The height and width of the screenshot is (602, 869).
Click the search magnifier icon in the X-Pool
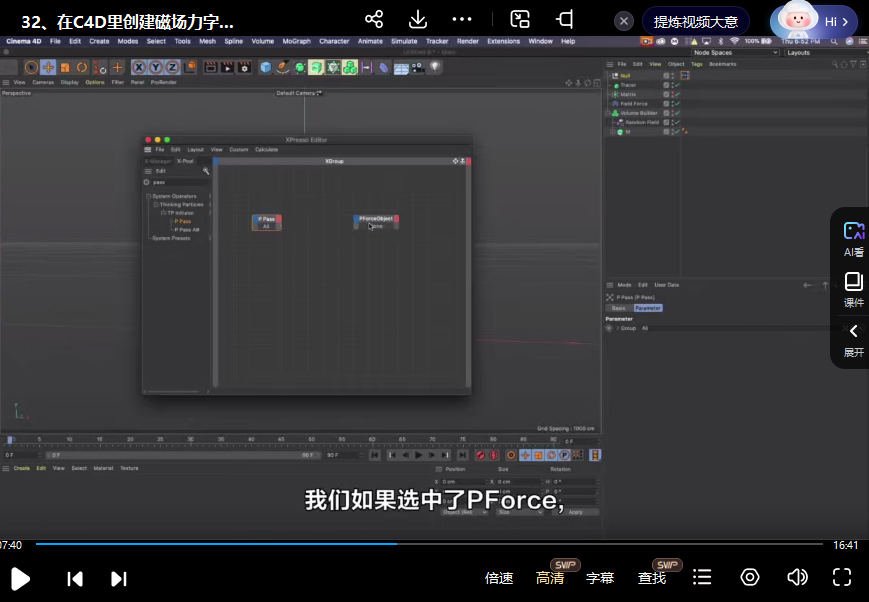[203, 171]
